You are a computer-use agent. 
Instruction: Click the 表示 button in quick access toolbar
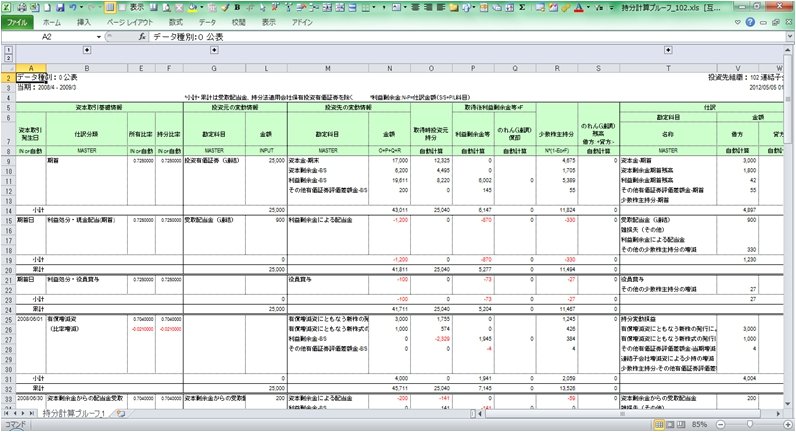tap(137, 8)
